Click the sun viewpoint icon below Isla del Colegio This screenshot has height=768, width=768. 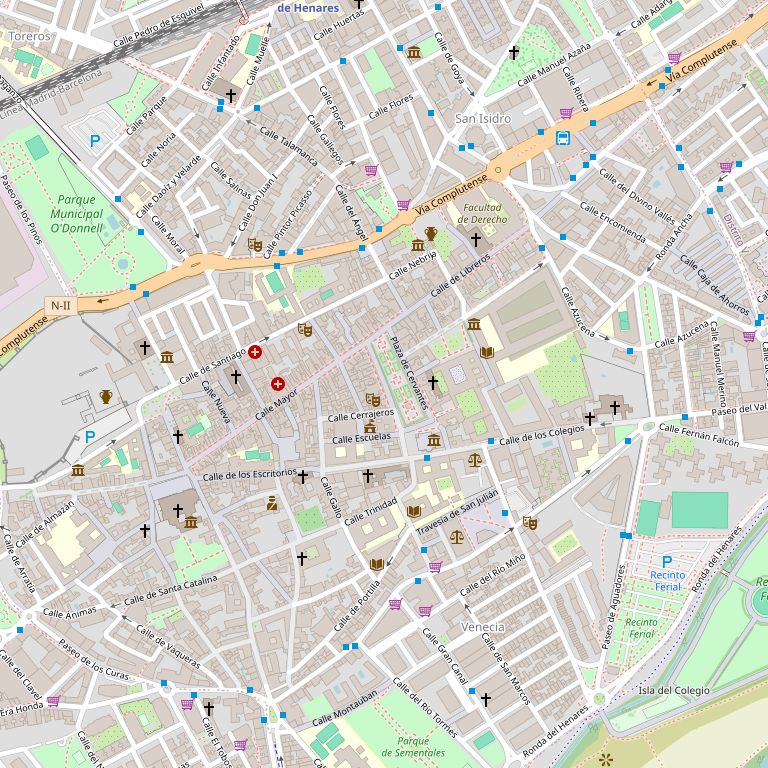606,760
